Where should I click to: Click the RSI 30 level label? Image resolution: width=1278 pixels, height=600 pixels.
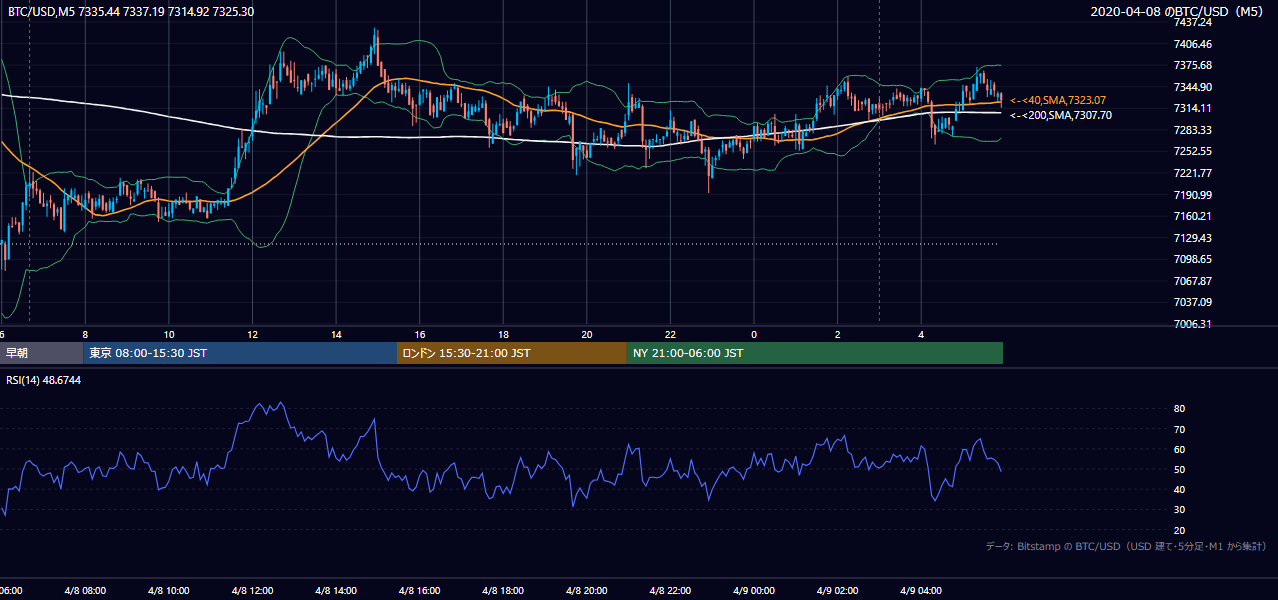(1180, 510)
